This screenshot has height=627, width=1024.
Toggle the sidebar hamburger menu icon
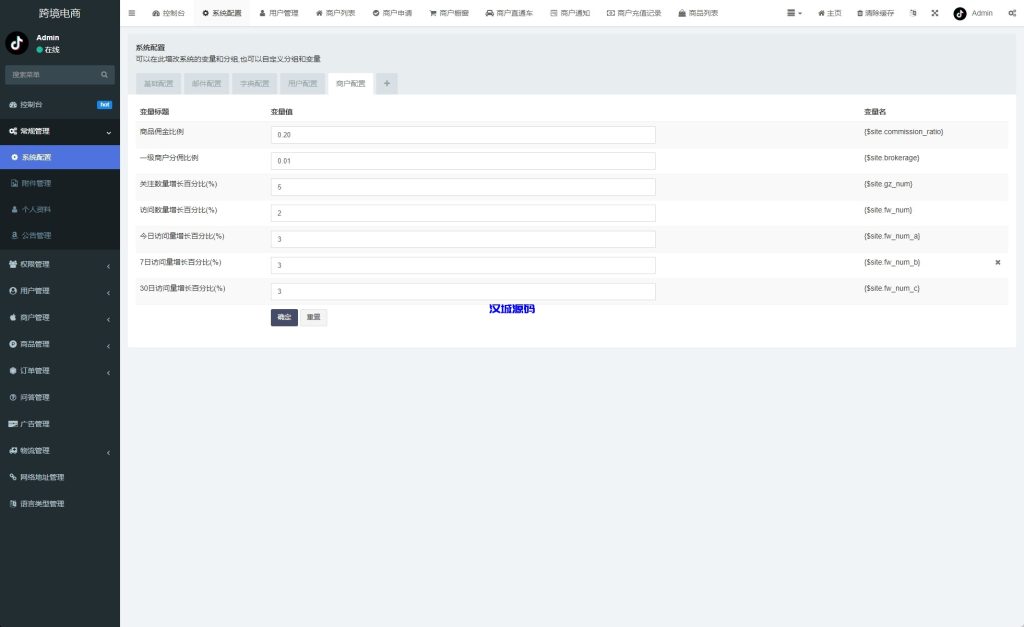pyautogui.click(x=132, y=13)
